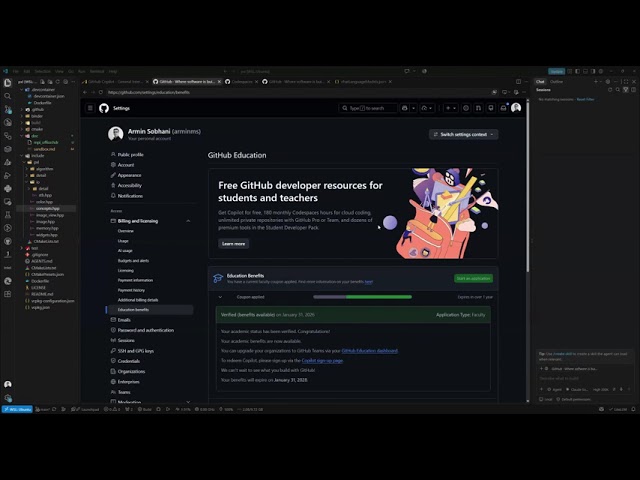The image size is (640, 480).
Task: Refresh the chat Sessions list
Action: coord(610,89)
